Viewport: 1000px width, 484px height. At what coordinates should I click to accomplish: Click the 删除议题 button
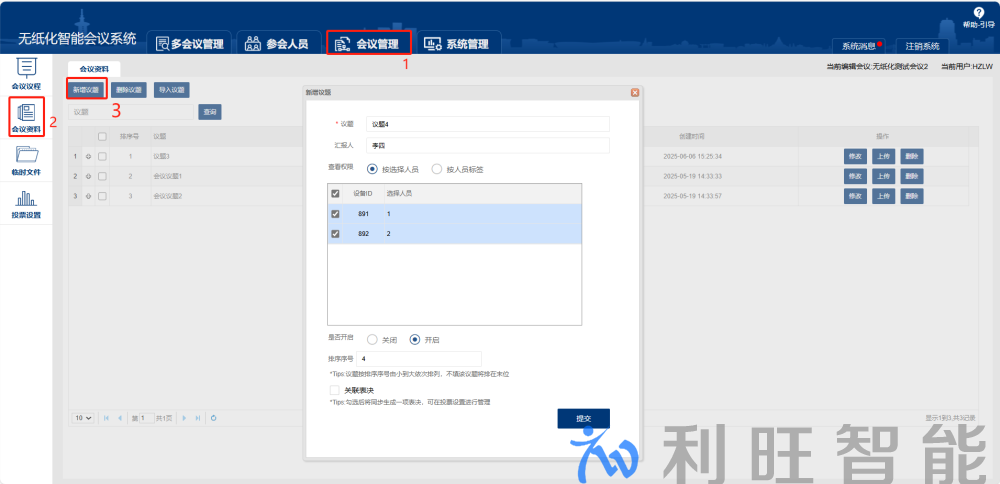[128, 90]
